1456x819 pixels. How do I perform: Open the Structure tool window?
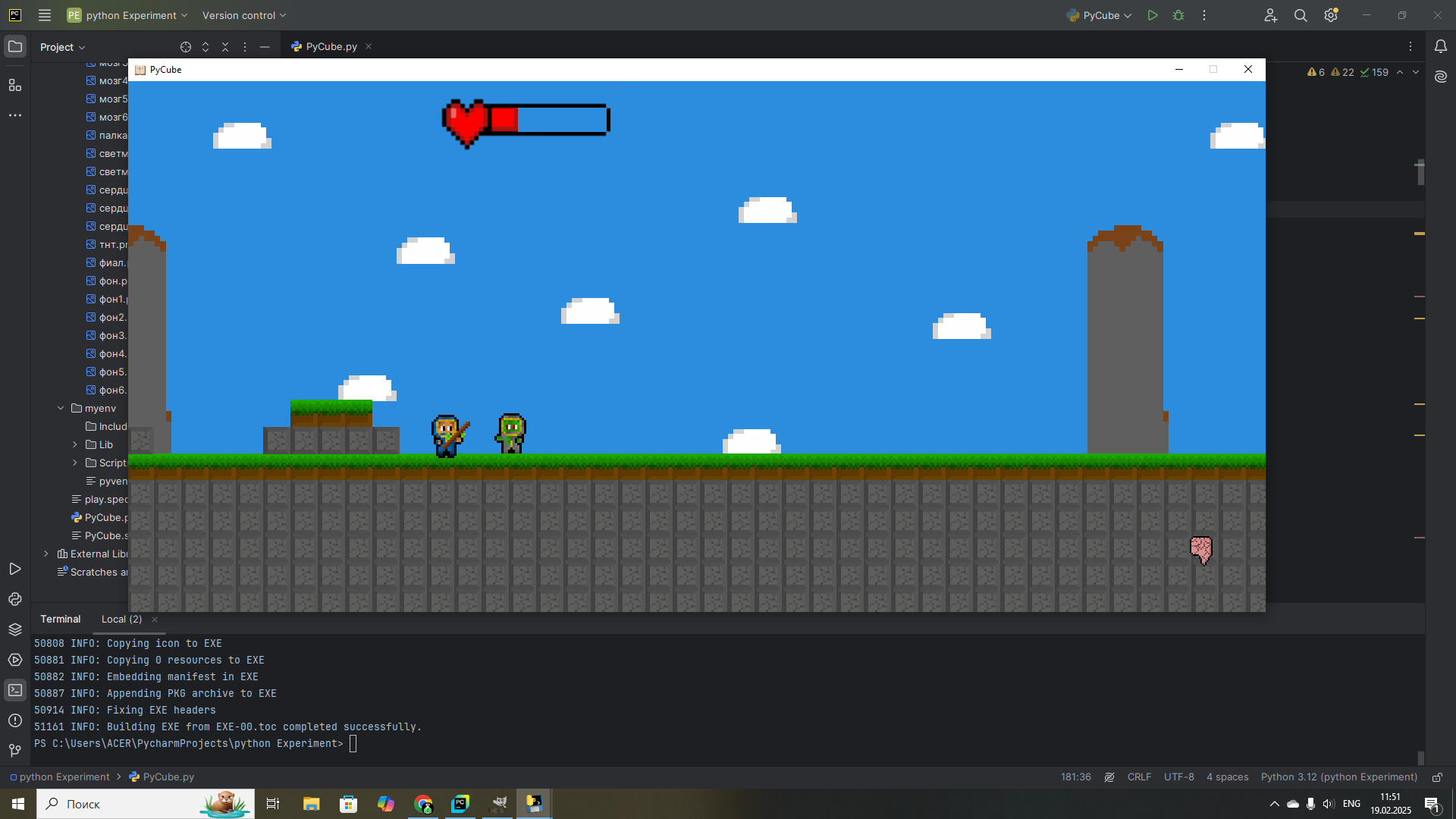(15, 85)
